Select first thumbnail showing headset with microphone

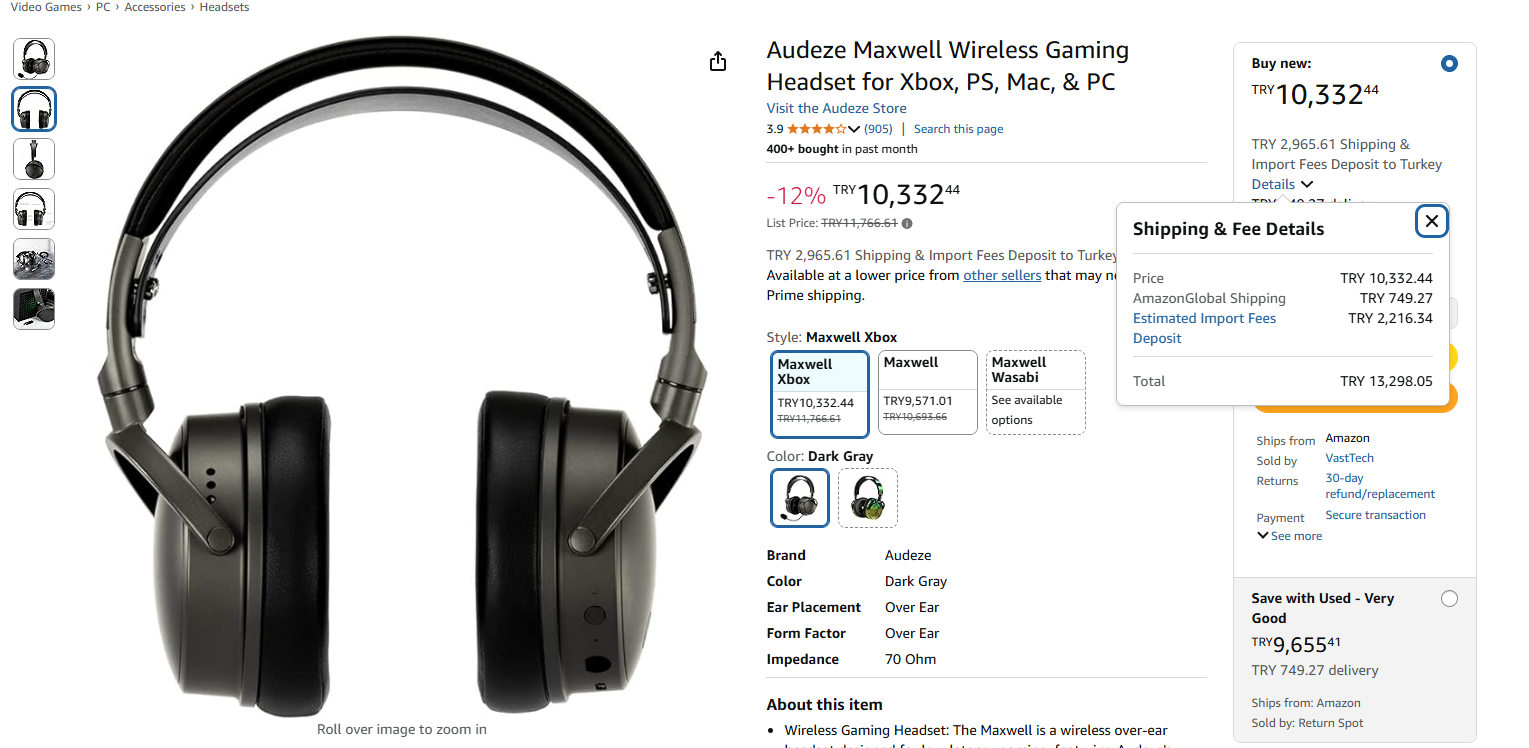(x=34, y=59)
